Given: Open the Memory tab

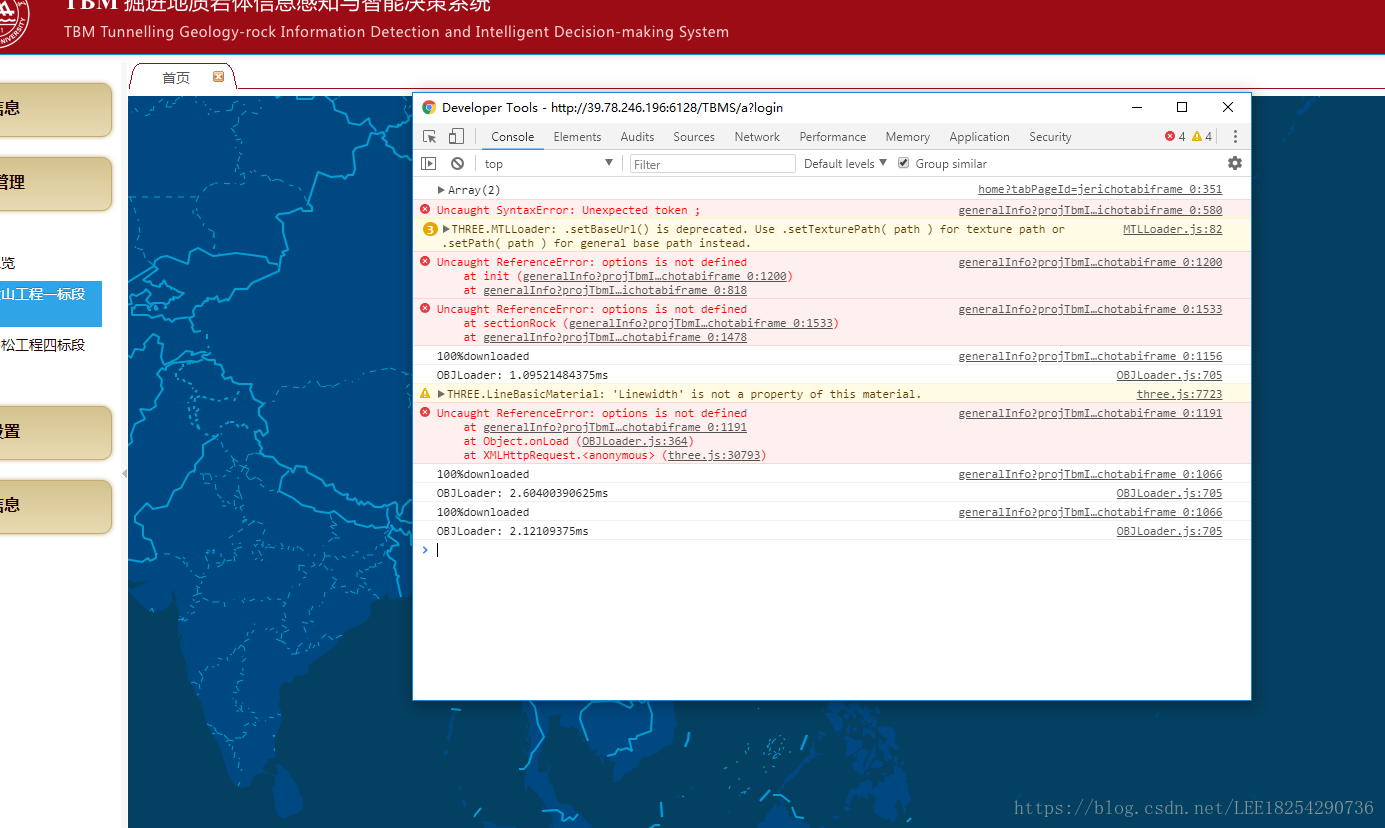Looking at the screenshot, I should (907, 137).
